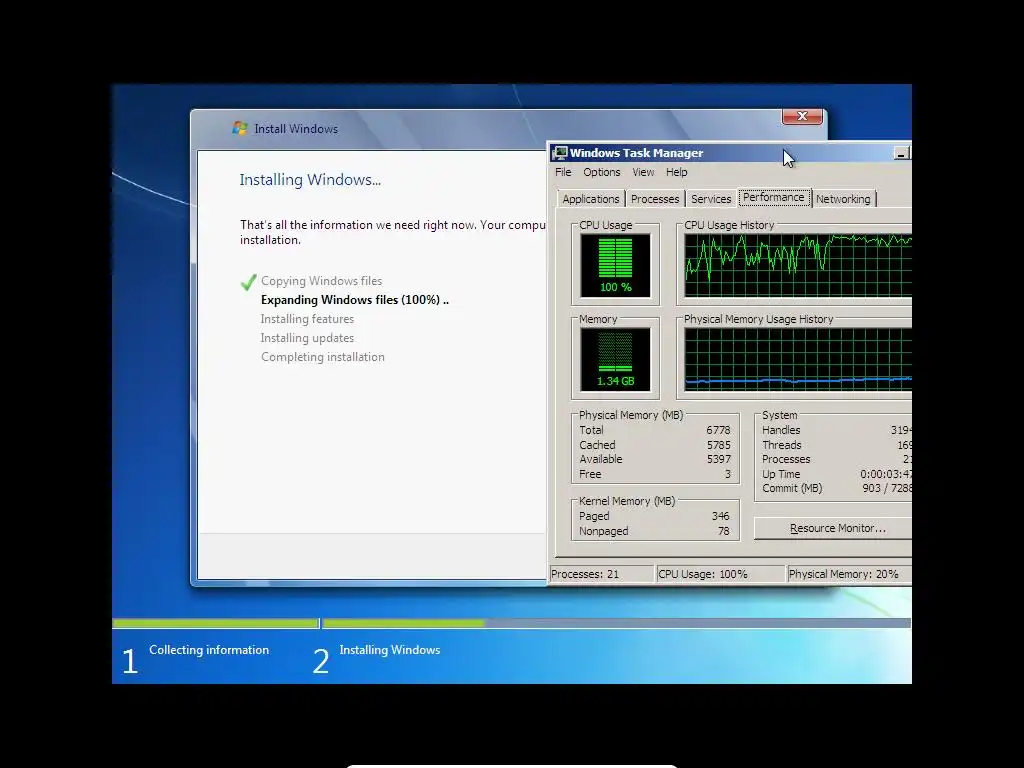Click the CPU Usage 100 % gauge
This screenshot has width=1024, height=768.
[x=615, y=265]
